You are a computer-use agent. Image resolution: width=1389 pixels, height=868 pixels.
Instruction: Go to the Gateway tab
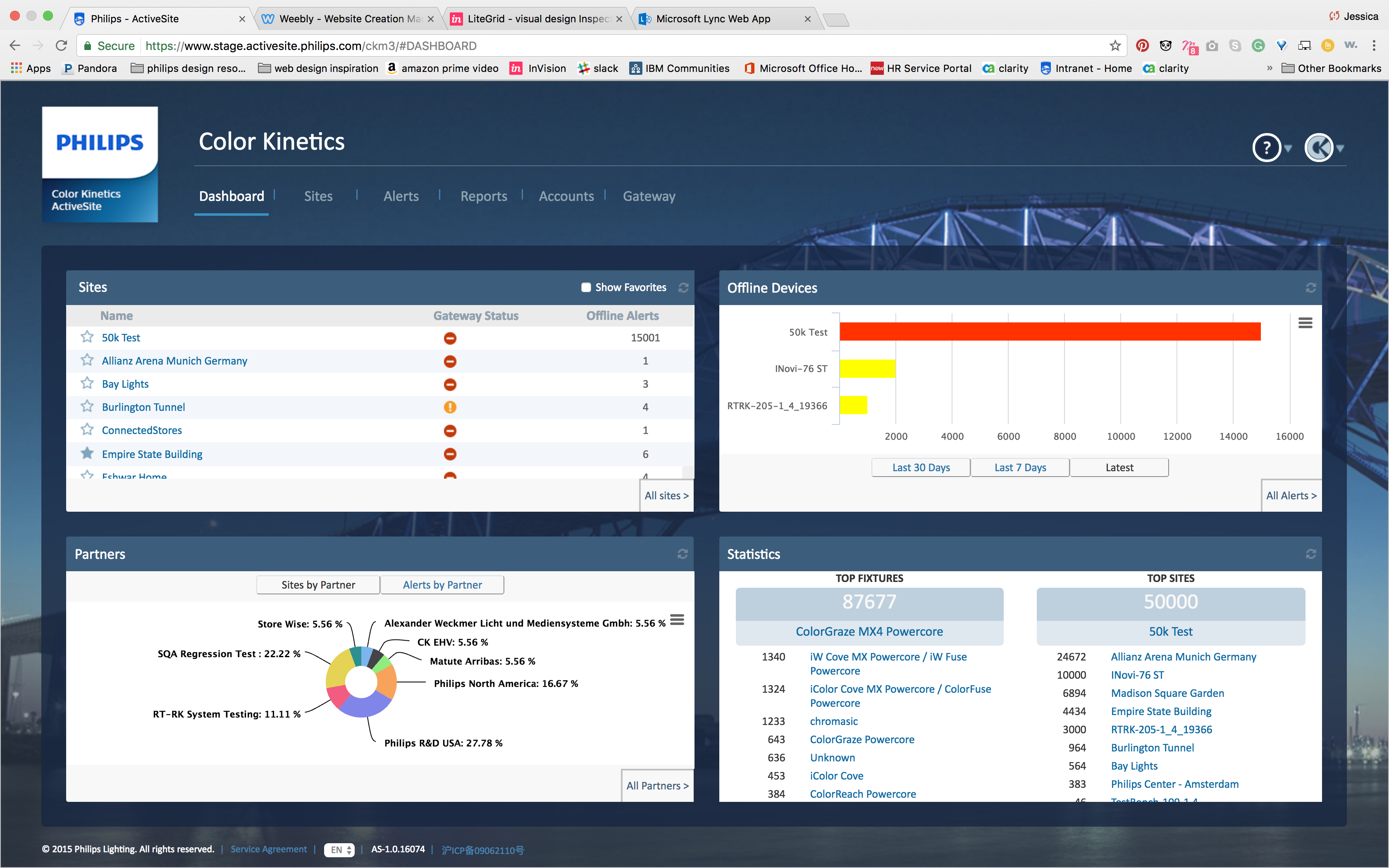649,196
